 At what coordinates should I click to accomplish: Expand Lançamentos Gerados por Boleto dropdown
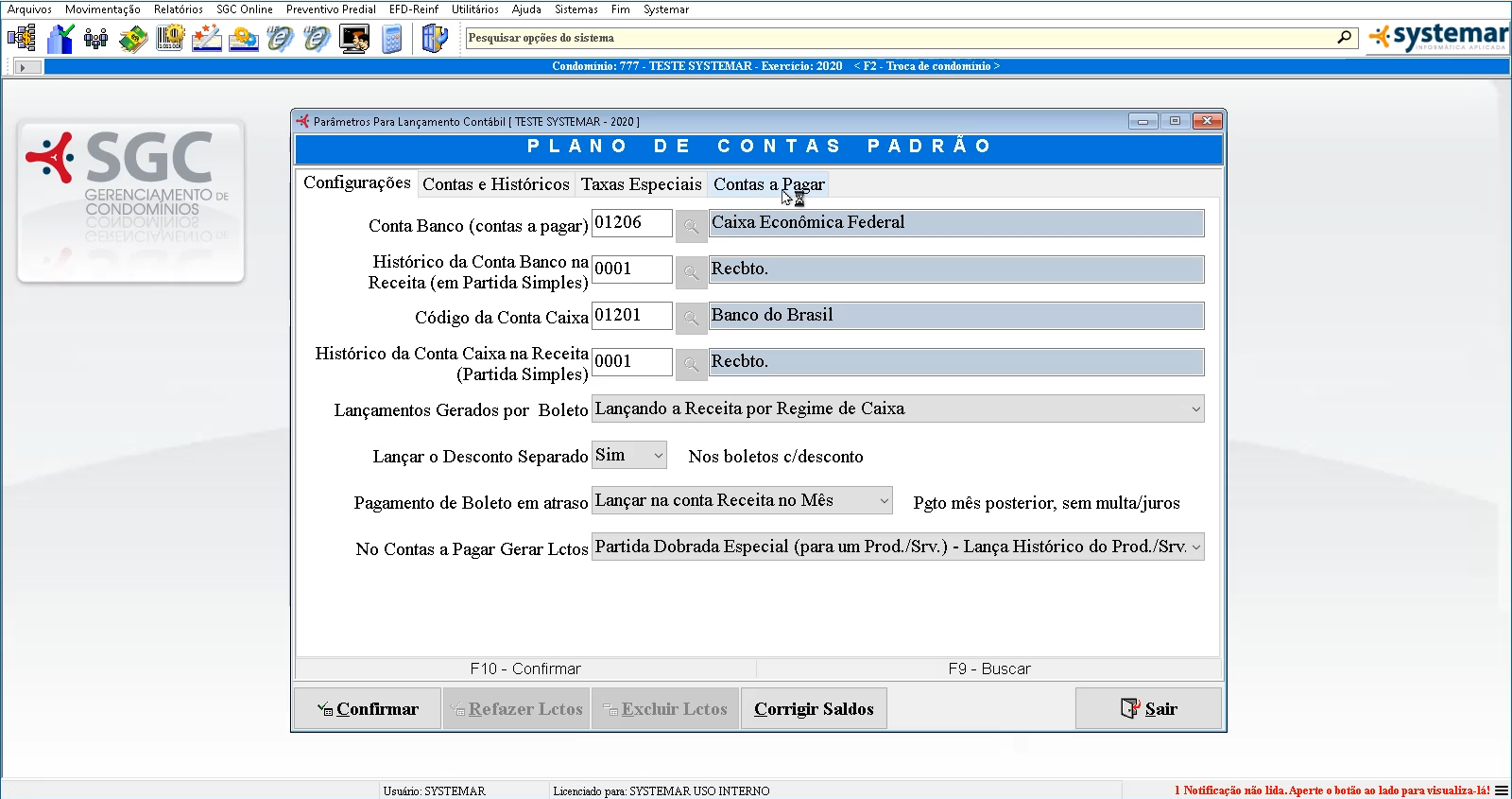pyautogui.click(x=1195, y=409)
